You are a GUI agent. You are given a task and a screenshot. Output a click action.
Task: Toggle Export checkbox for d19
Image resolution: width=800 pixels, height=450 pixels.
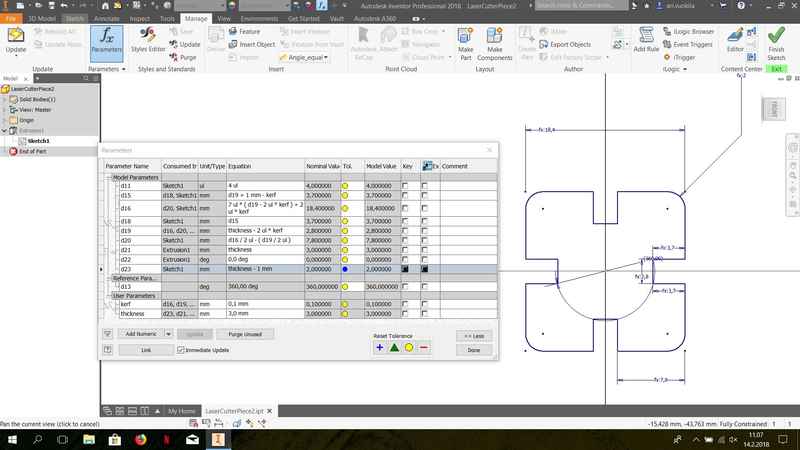pyautogui.click(x=424, y=231)
